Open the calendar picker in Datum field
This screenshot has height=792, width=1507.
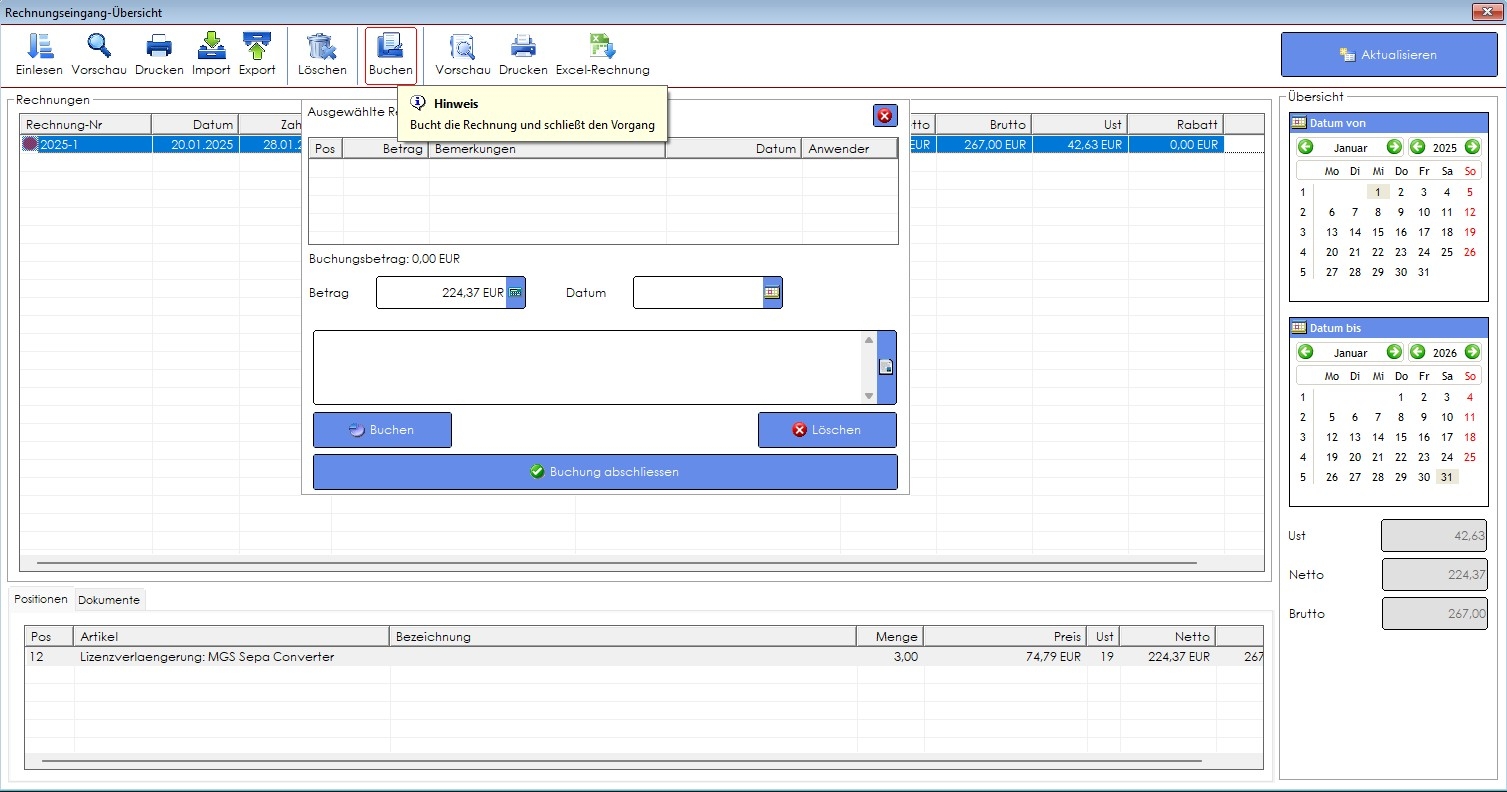tap(772, 293)
